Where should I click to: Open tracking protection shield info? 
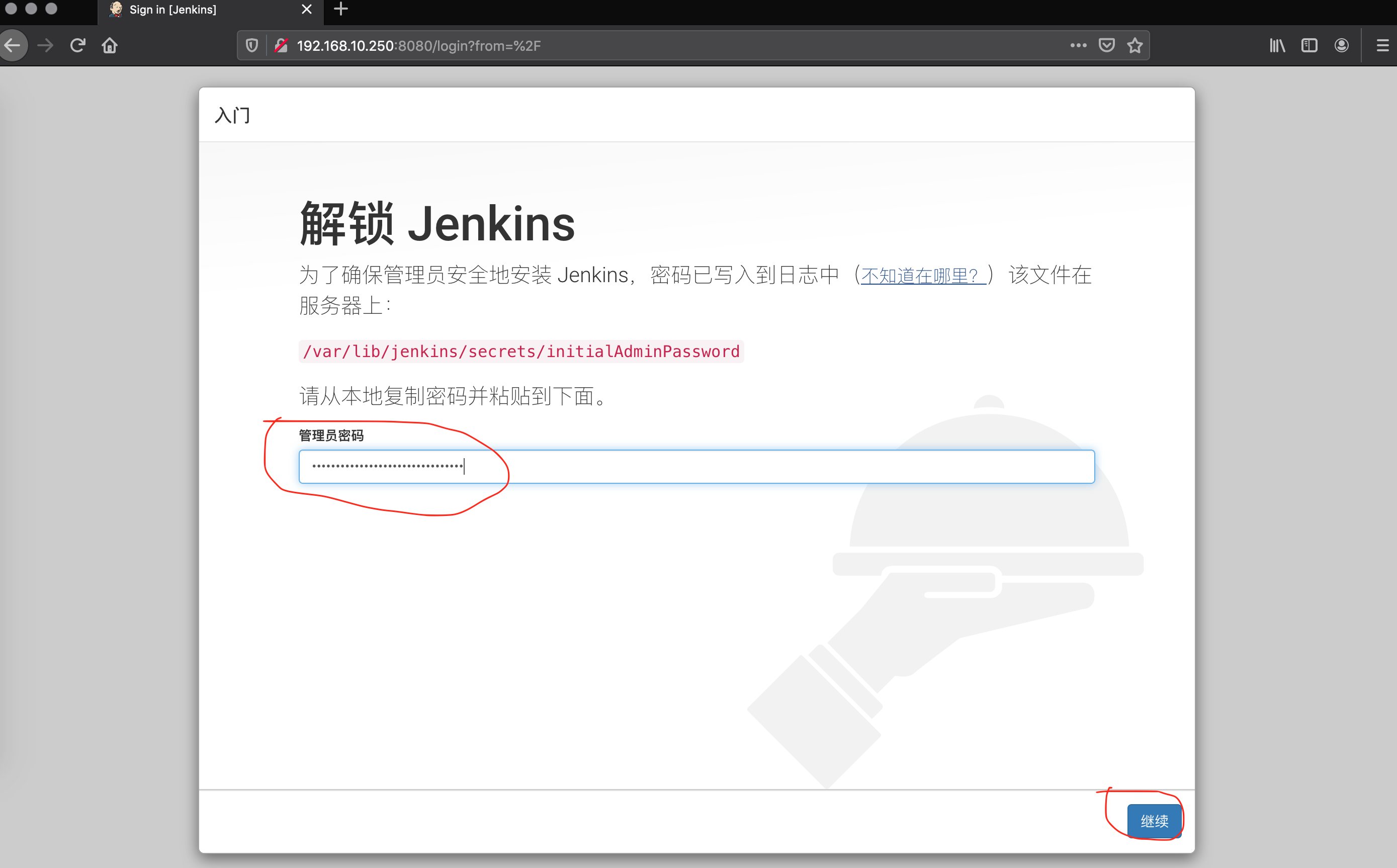(252, 45)
